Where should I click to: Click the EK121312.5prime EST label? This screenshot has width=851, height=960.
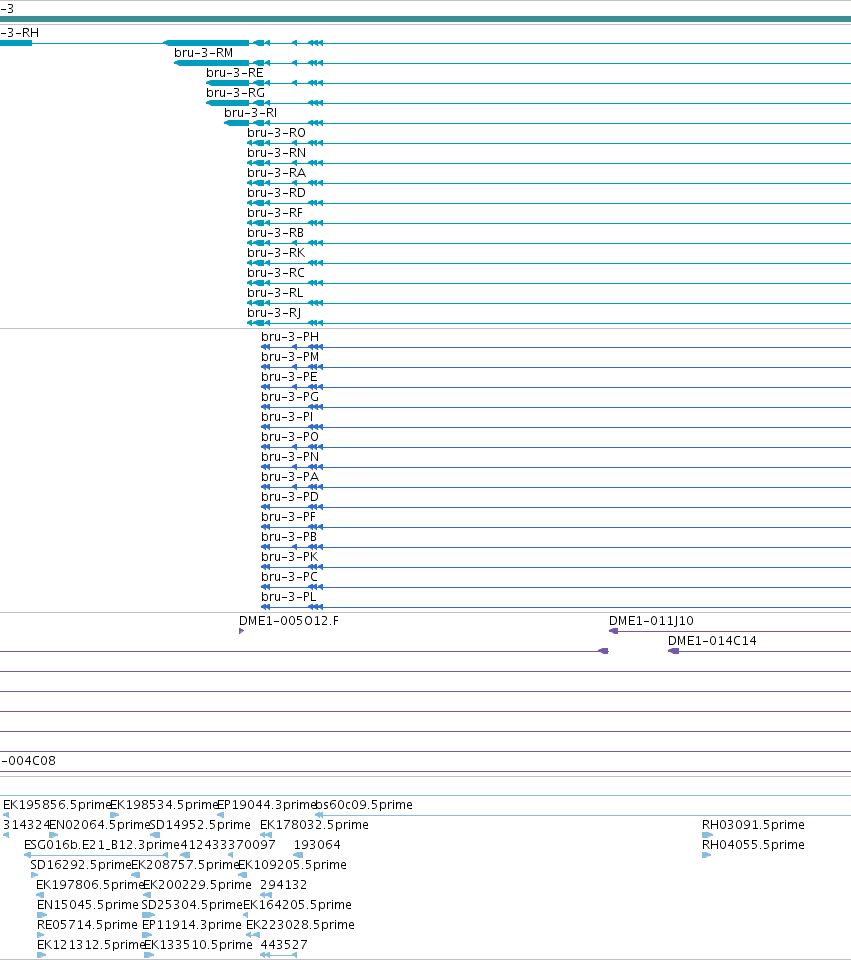click(x=91, y=945)
